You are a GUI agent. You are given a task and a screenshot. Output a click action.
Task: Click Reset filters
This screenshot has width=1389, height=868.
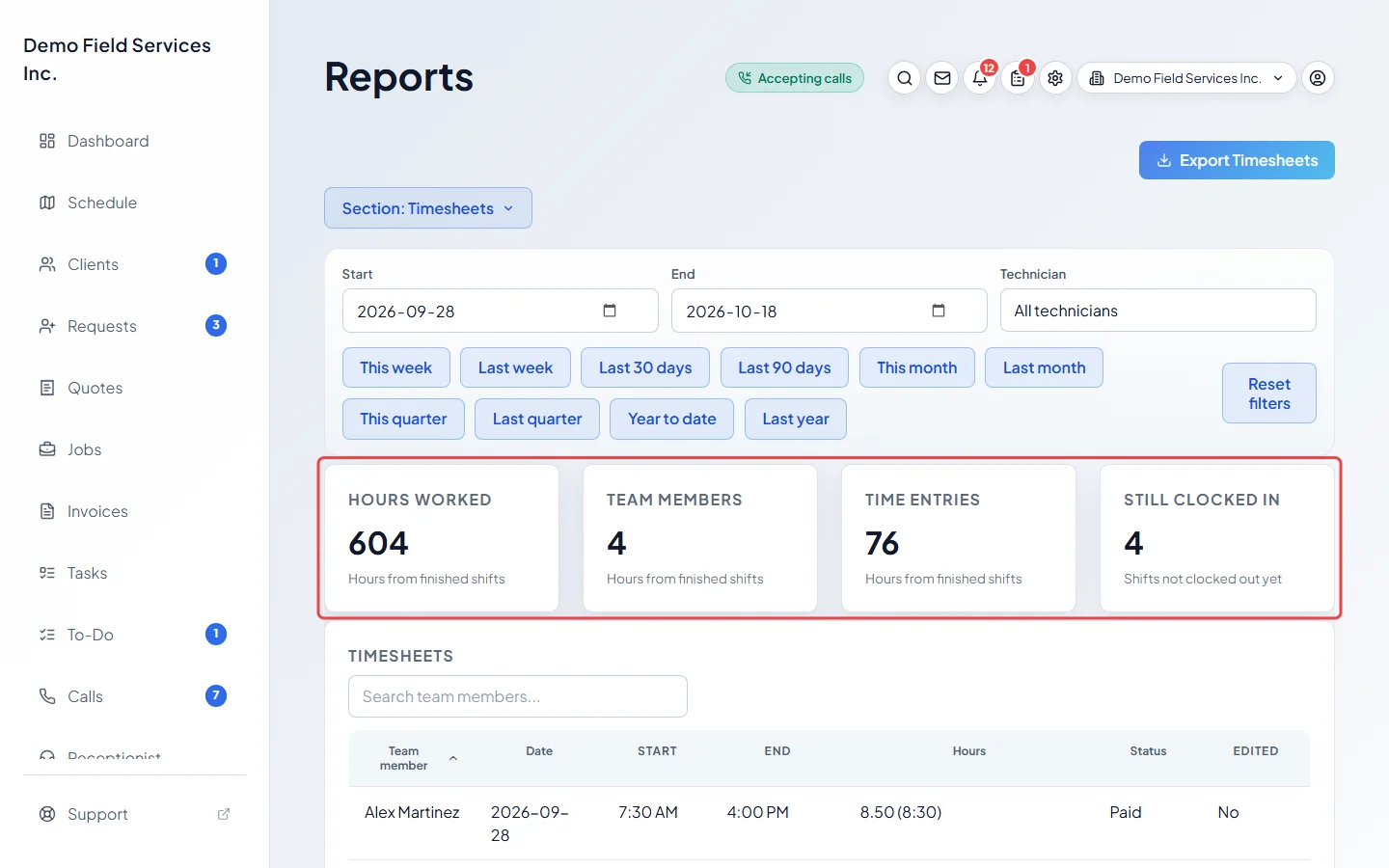click(x=1269, y=393)
